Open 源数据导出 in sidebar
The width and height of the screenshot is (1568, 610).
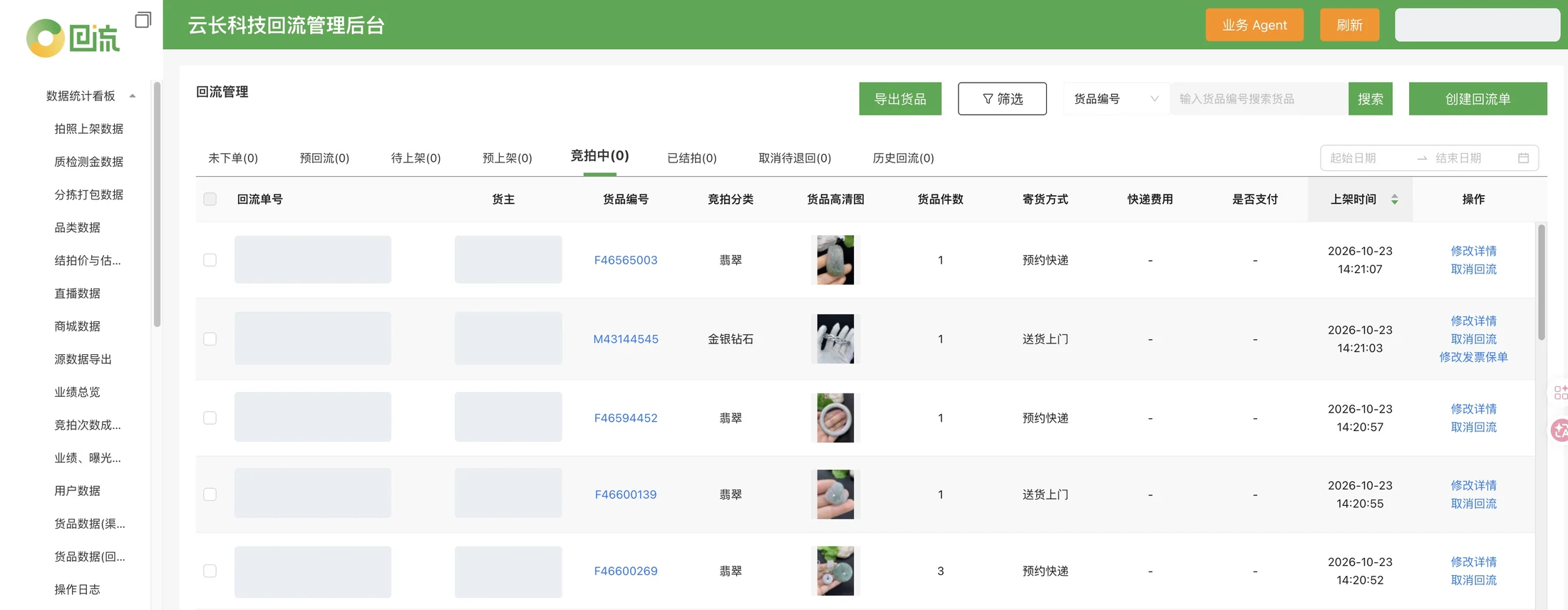(83, 359)
